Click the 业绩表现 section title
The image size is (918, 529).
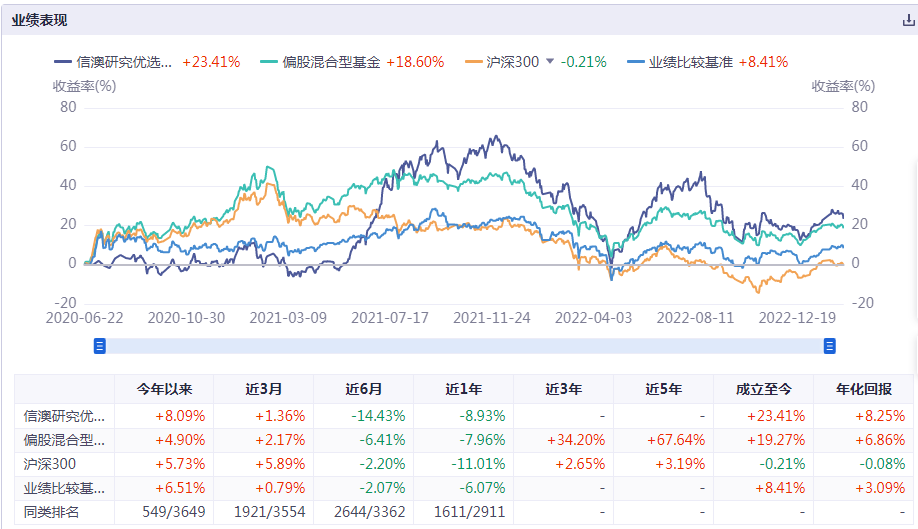40,20
